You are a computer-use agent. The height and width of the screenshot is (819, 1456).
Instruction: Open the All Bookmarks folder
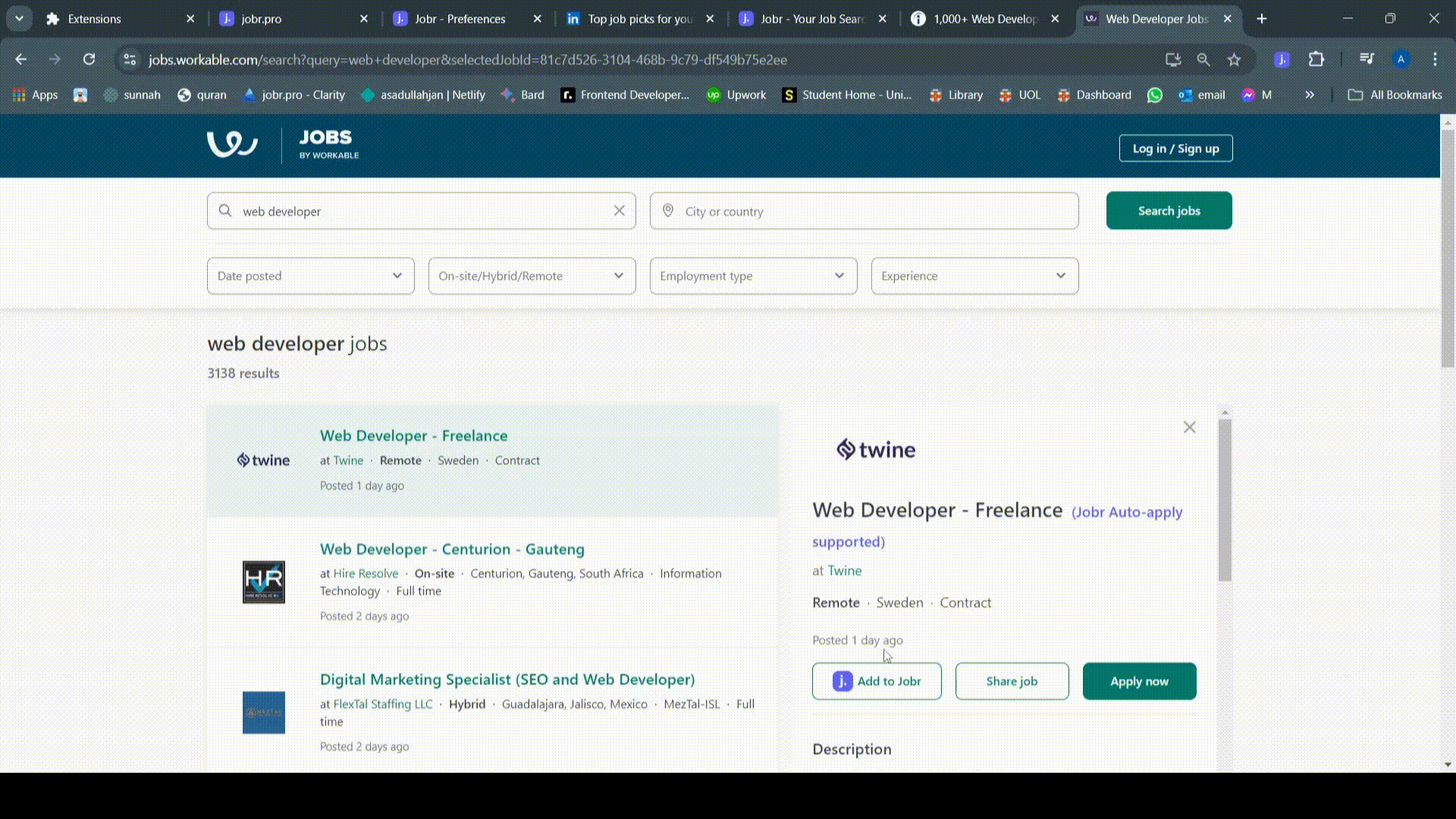(x=1395, y=95)
